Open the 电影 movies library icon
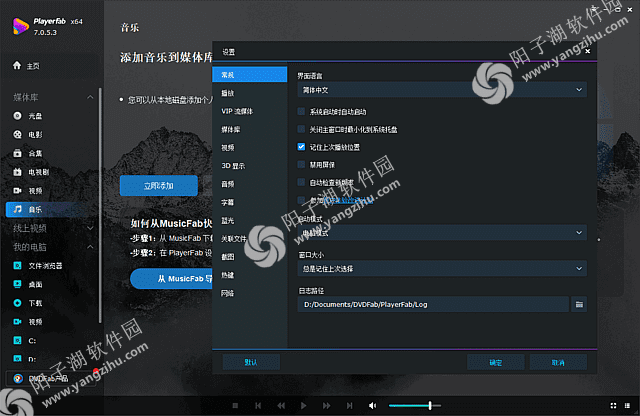640x416 pixels. click(x=17, y=134)
